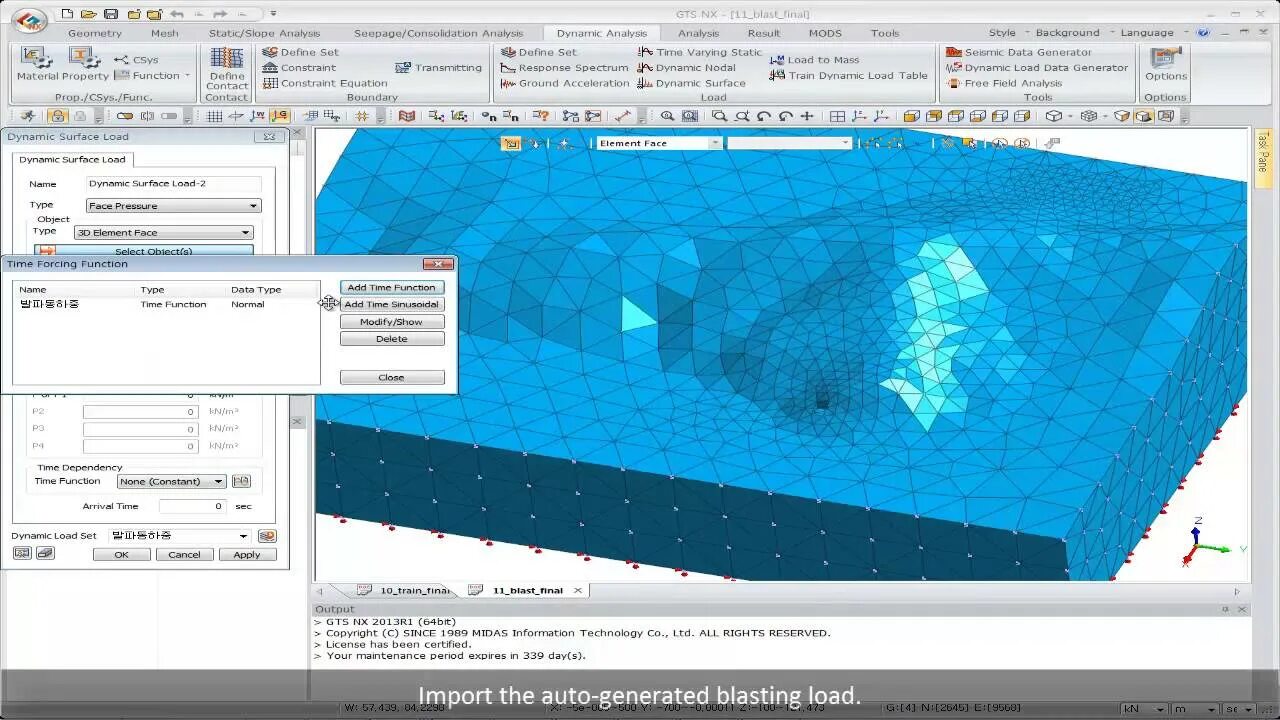Toggle the grid display icon
The width and height of the screenshot is (1280, 720).
tap(214, 116)
